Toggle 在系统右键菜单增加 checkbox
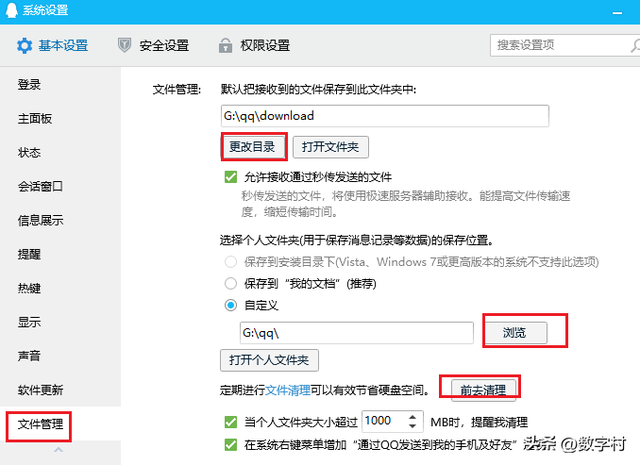 231,445
